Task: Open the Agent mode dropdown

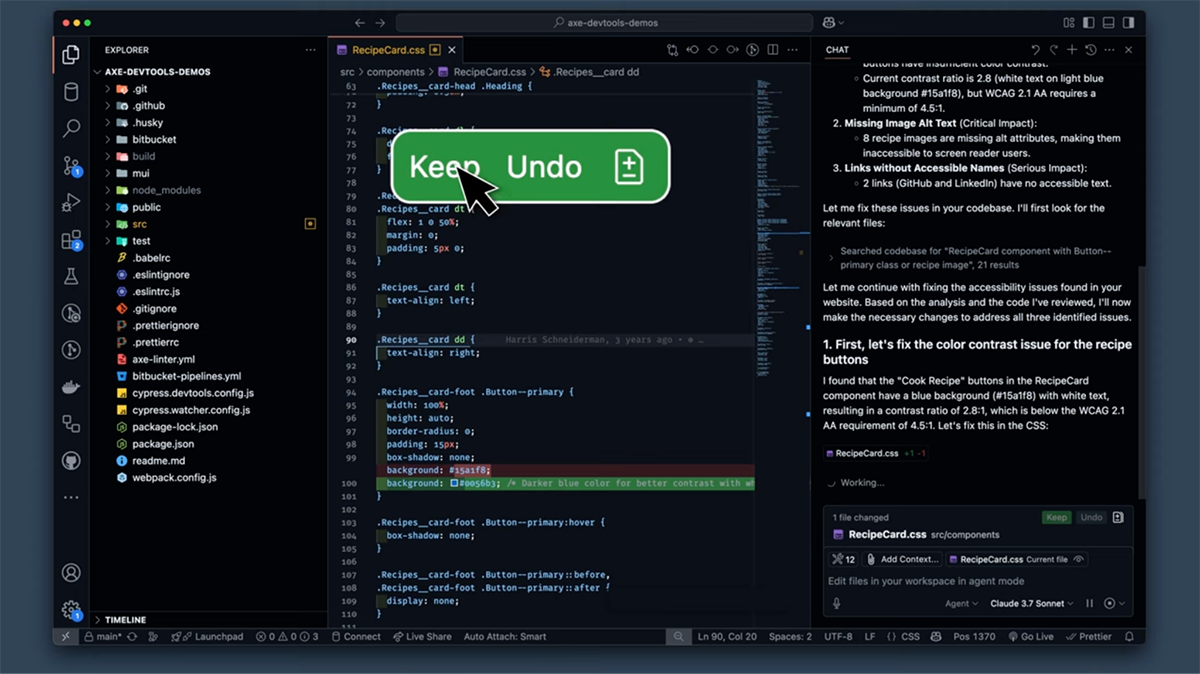Action: click(962, 603)
